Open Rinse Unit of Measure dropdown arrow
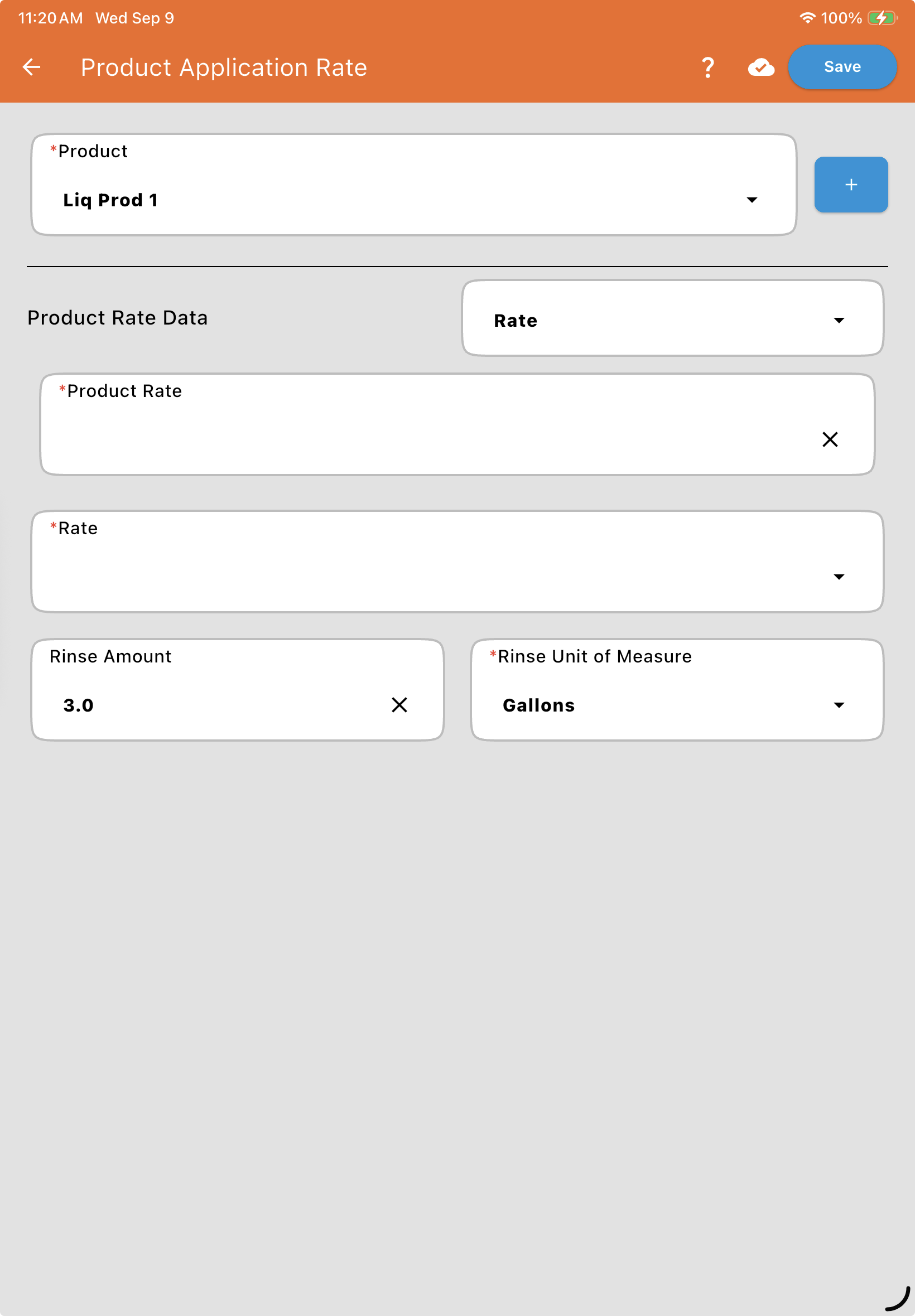The width and height of the screenshot is (915, 1316). [x=839, y=705]
